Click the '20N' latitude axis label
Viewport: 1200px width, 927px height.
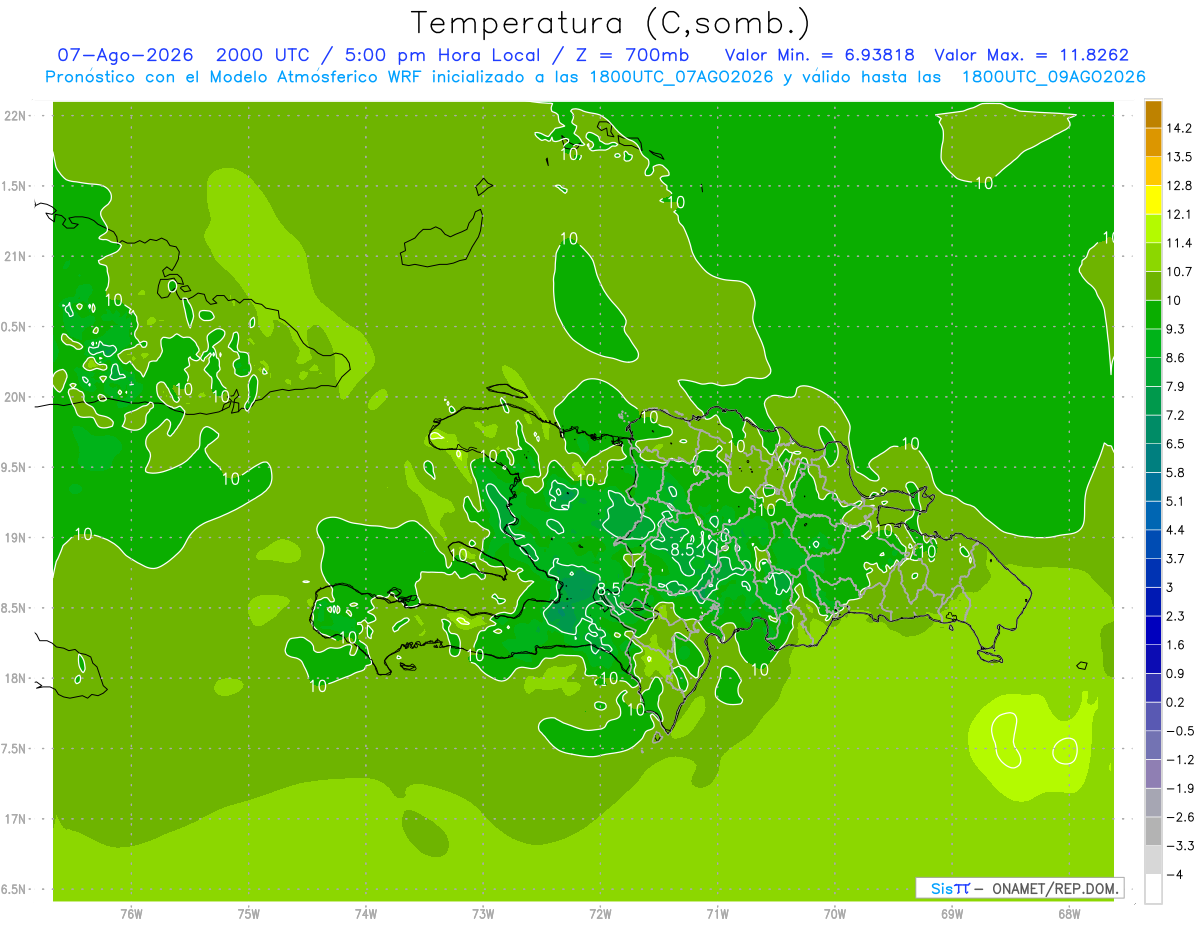(16, 397)
